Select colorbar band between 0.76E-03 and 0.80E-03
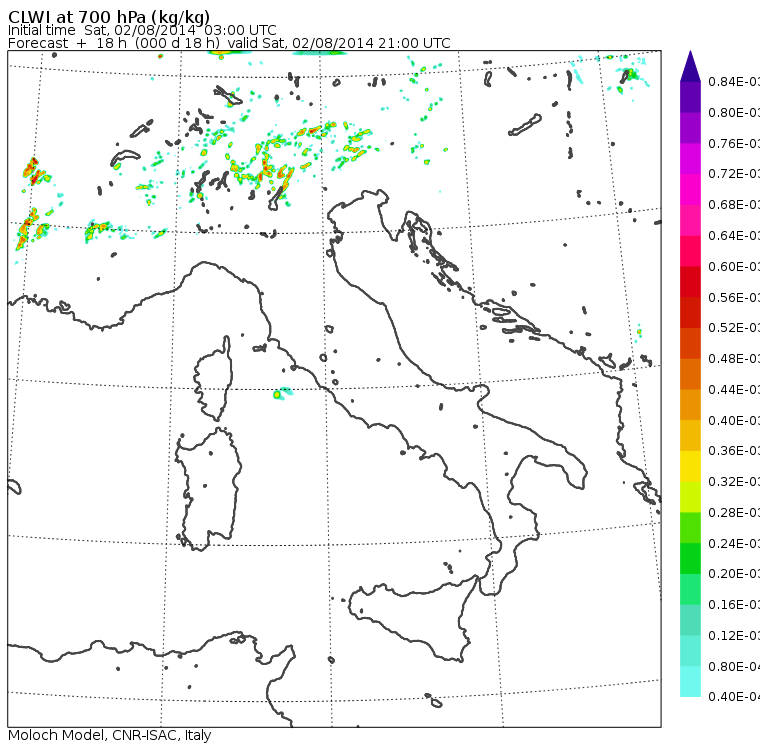The height and width of the screenshot is (749, 760). pos(690,128)
